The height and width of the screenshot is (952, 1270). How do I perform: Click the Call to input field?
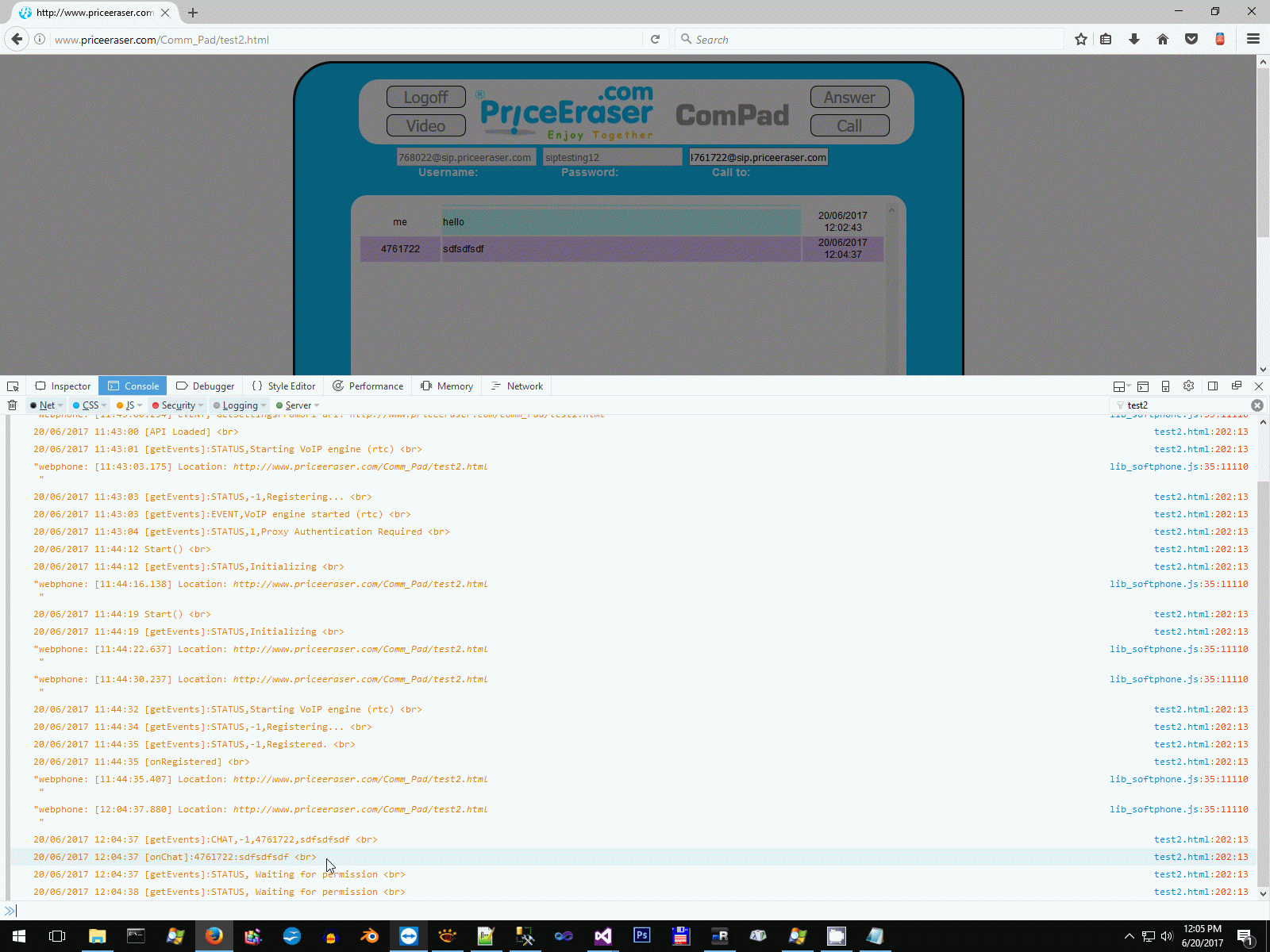pyautogui.click(x=759, y=157)
